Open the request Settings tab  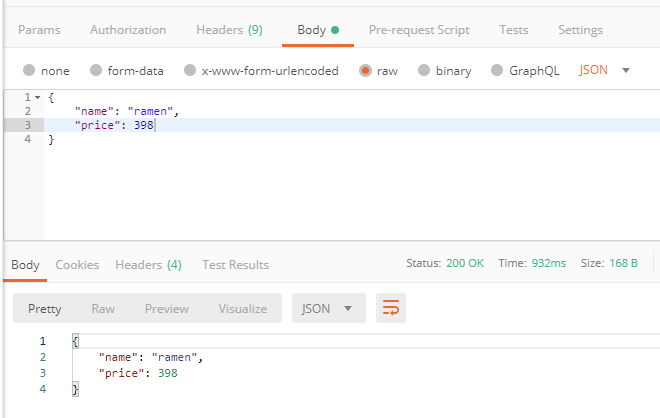(580, 30)
